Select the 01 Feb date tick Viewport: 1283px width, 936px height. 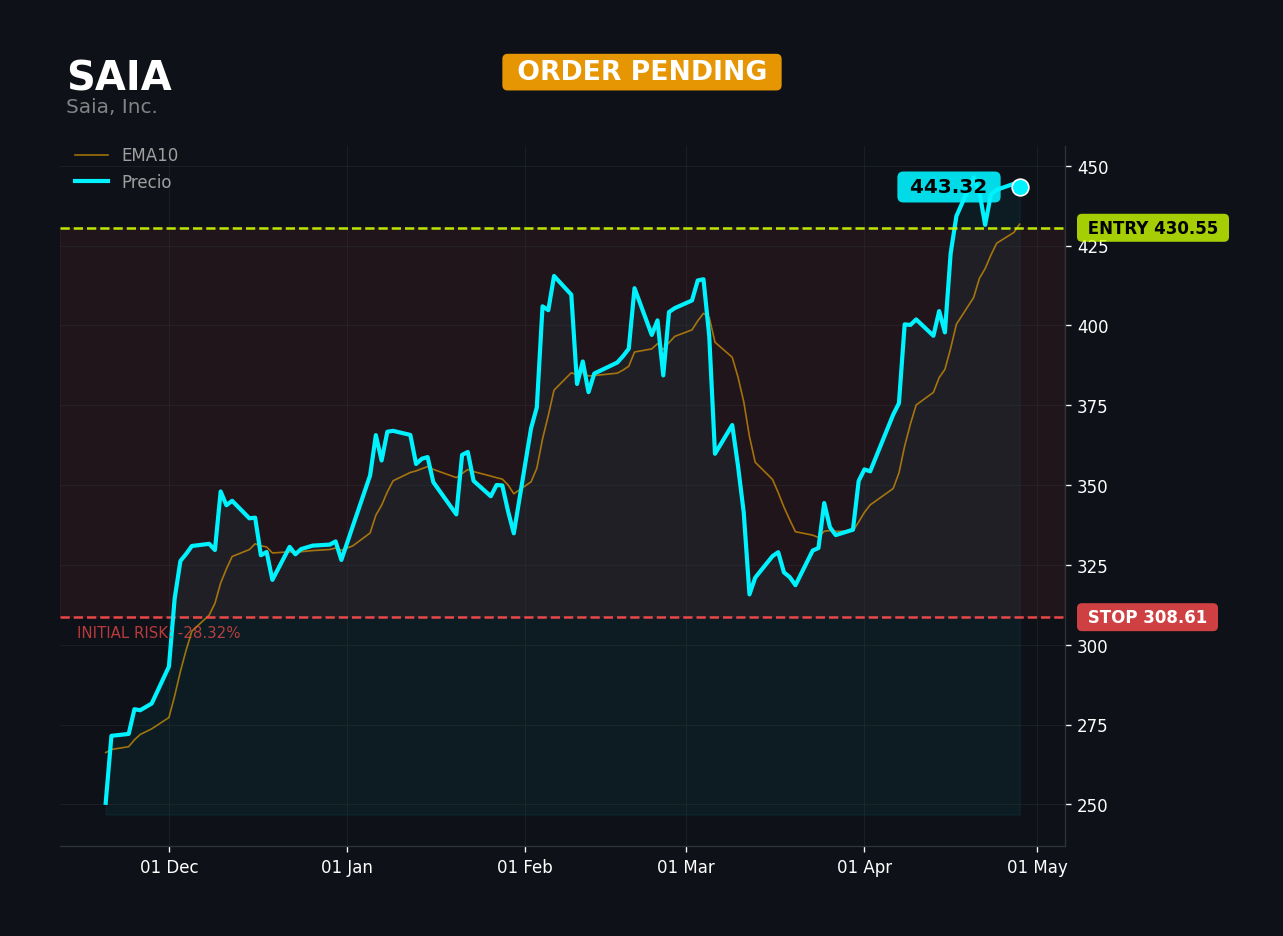tap(525, 867)
